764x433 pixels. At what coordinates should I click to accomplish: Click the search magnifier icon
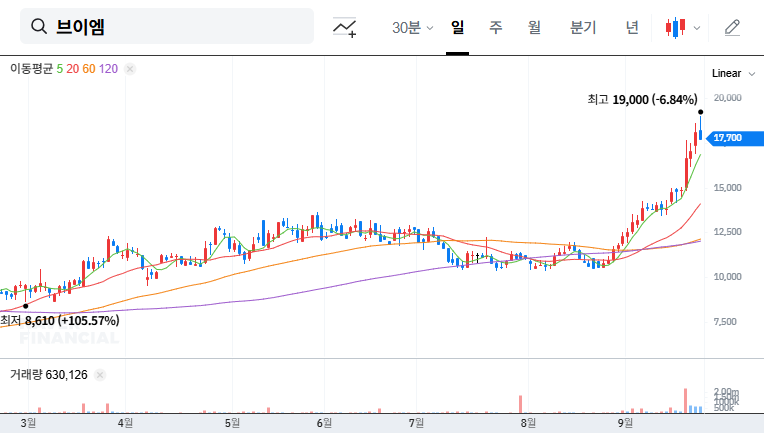click(38, 26)
